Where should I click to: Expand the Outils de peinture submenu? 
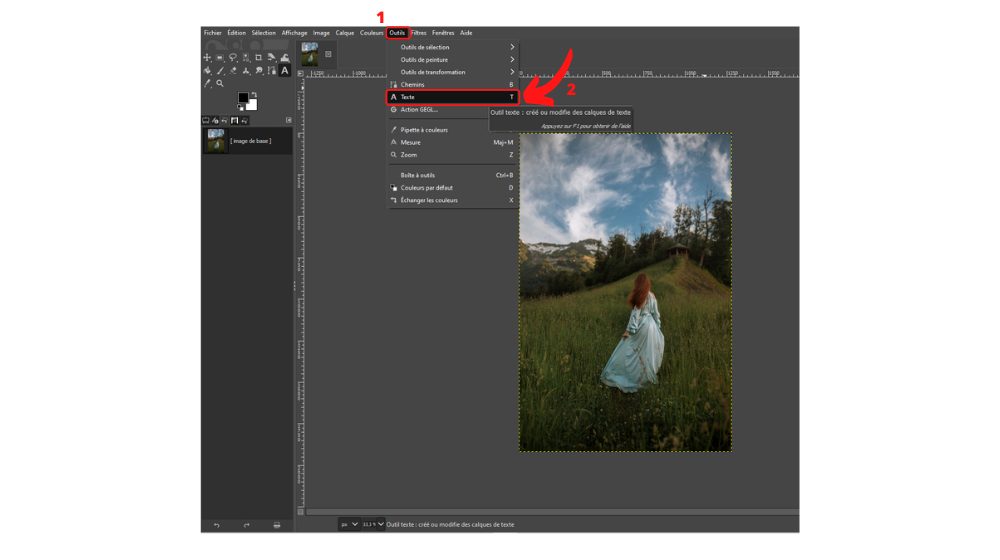point(452,60)
